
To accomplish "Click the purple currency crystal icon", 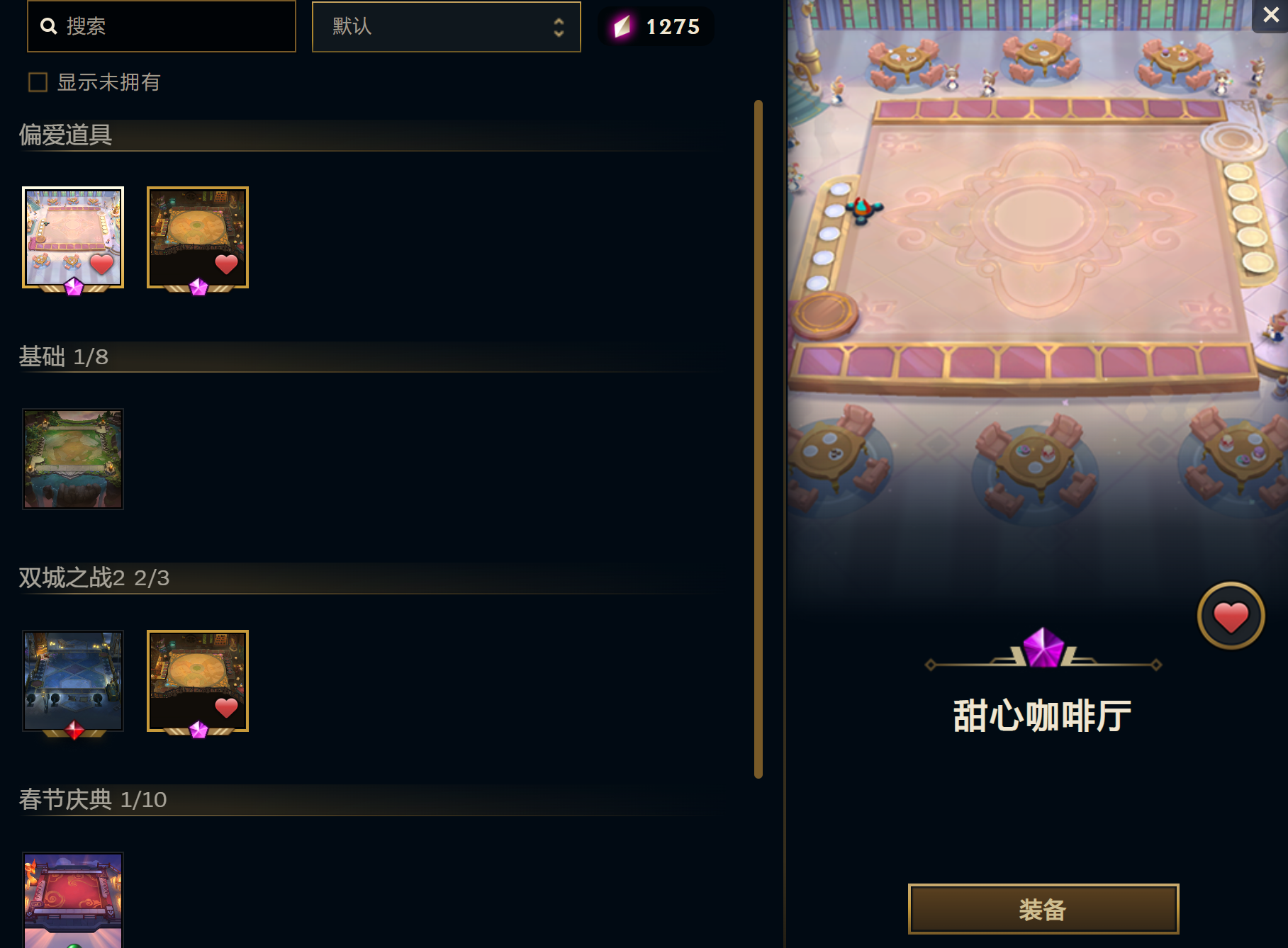I will click(622, 27).
